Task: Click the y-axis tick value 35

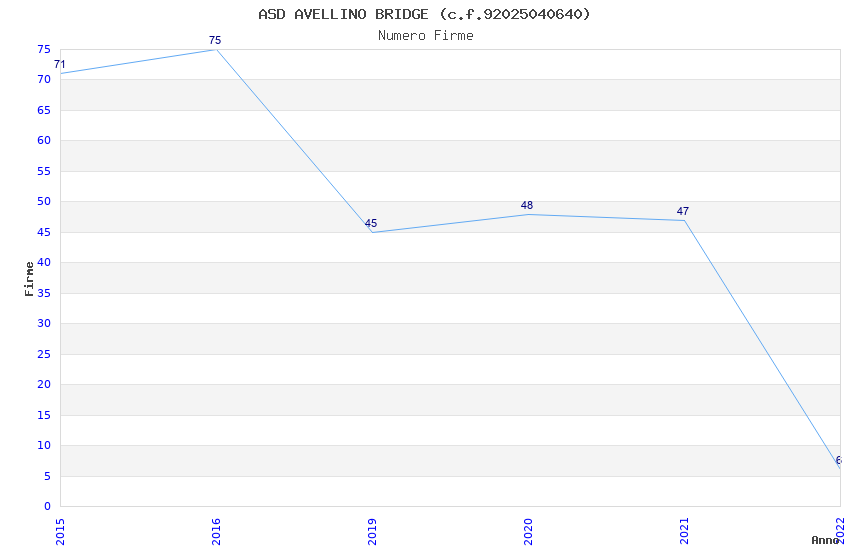Action: pyautogui.click(x=44, y=293)
